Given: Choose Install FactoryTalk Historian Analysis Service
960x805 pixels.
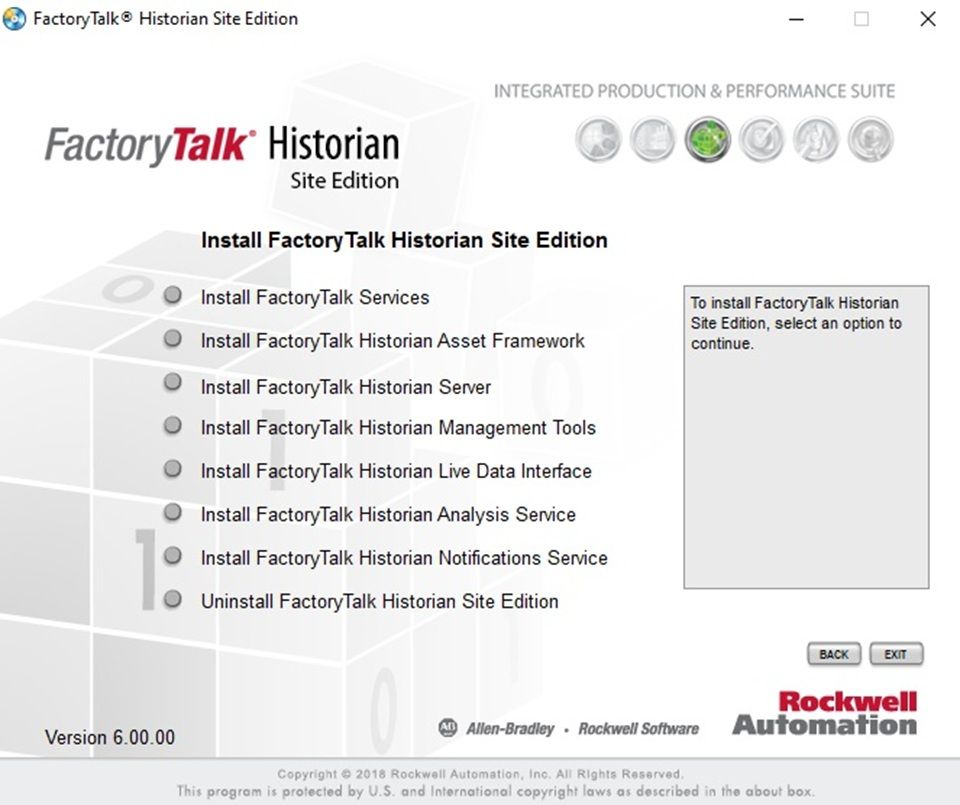Looking at the screenshot, I should coord(388,514).
